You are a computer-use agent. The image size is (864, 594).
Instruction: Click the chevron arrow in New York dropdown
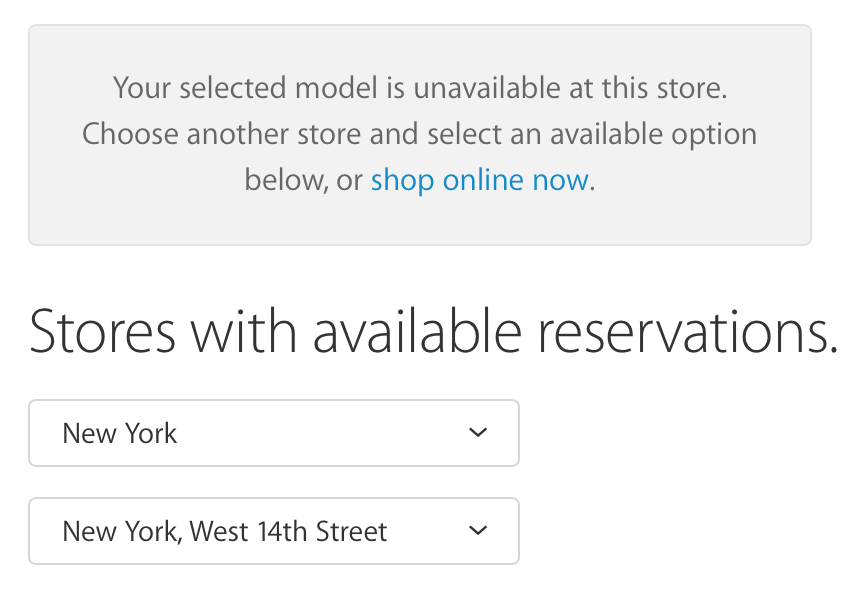tap(478, 433)
